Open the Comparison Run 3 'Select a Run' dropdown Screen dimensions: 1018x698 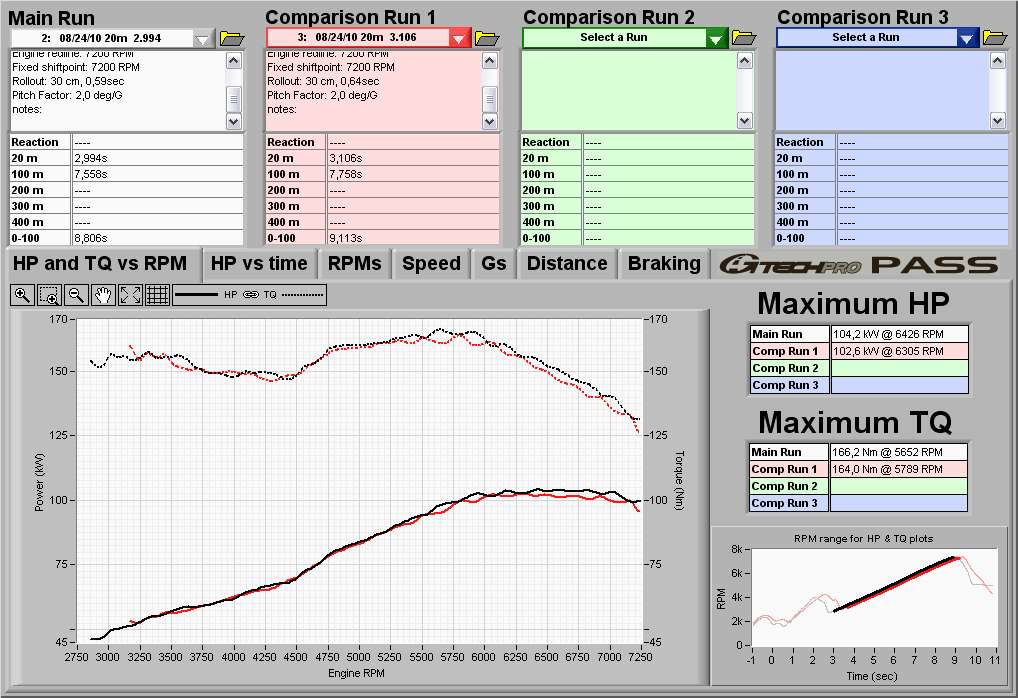(967, 38)
